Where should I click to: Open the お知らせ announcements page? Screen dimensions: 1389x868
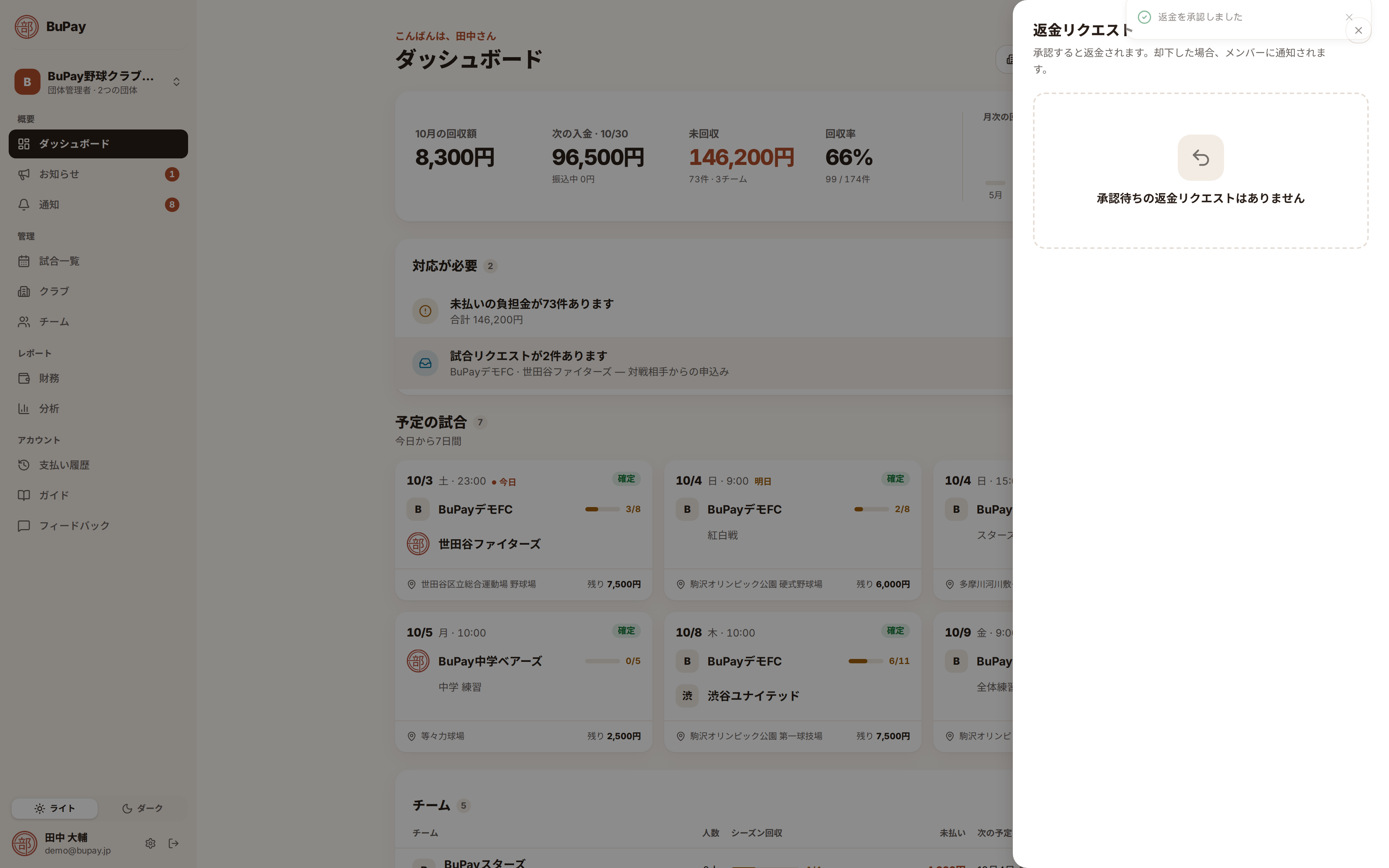point(98,174)
